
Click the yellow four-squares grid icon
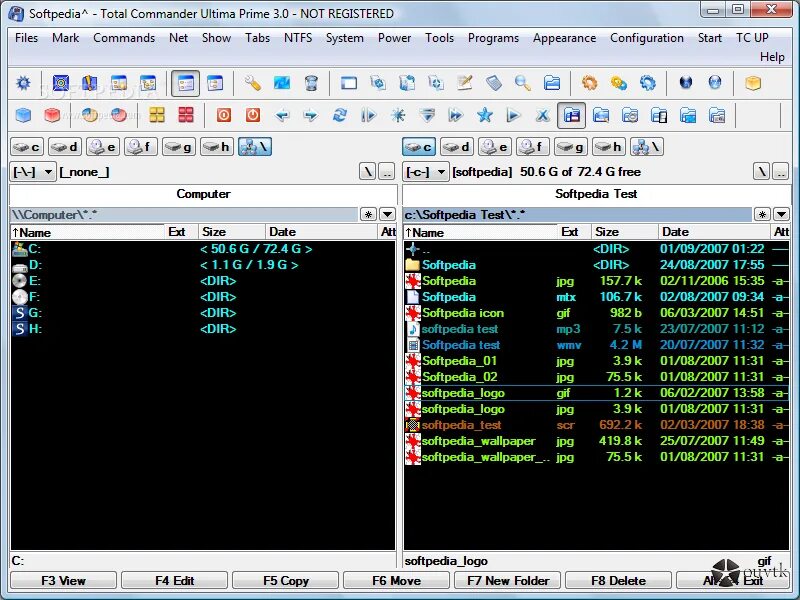(x=157, y=115)
